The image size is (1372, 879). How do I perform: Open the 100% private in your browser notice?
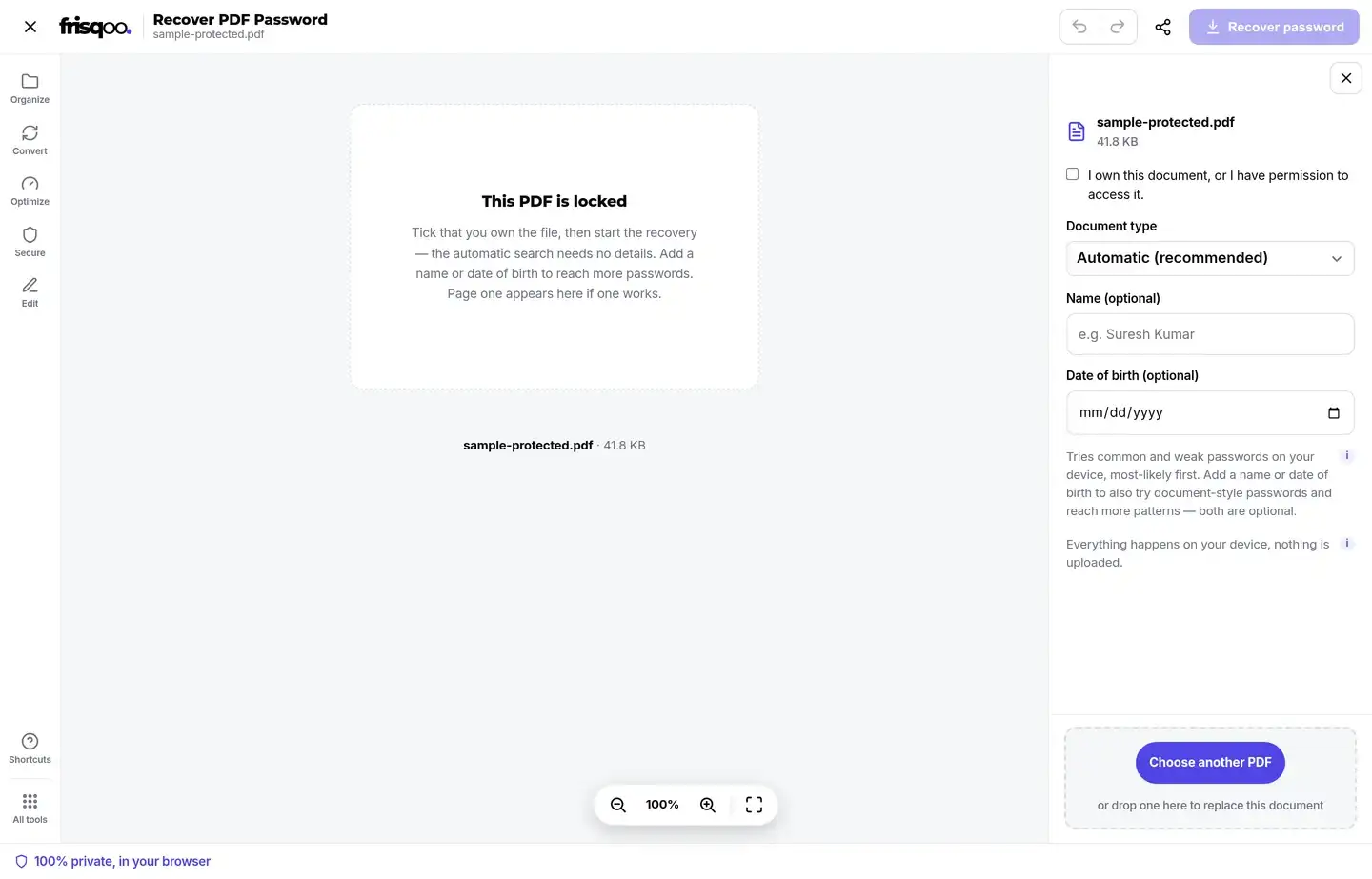pyautogui.click(x=112, y=861)
